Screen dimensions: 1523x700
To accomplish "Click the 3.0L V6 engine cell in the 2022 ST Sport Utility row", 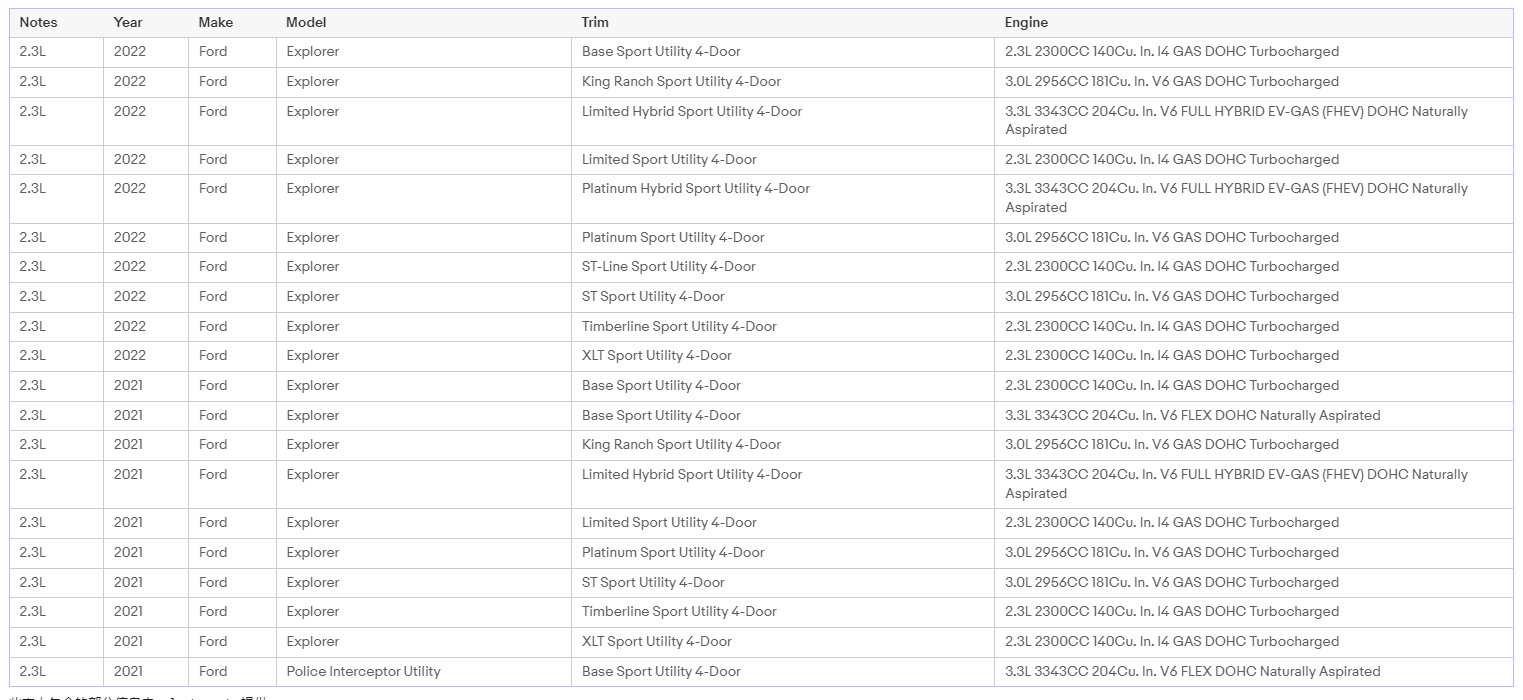I will [x=1172, y=296].
